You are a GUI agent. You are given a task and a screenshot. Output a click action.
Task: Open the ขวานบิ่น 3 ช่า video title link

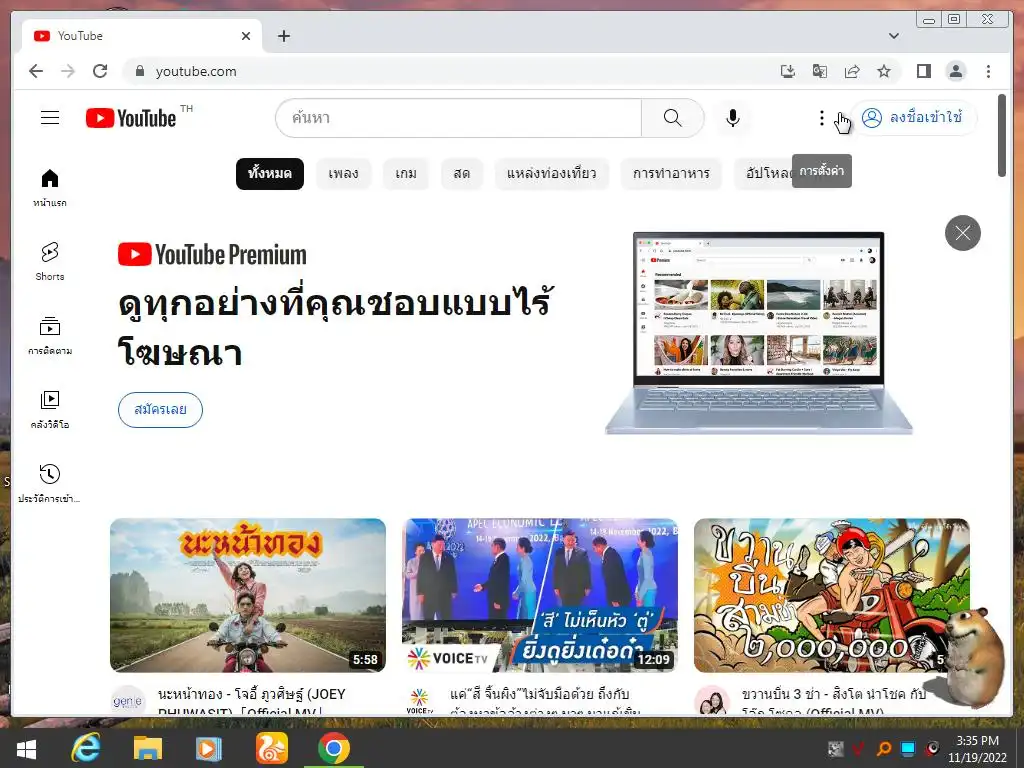click(x=833, y=703)
